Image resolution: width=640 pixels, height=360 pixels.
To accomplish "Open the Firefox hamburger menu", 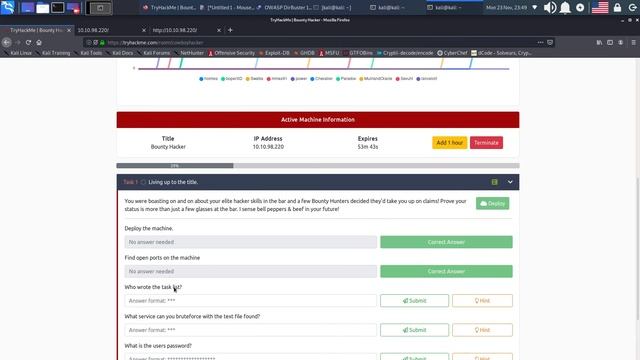I will (633, 42).
